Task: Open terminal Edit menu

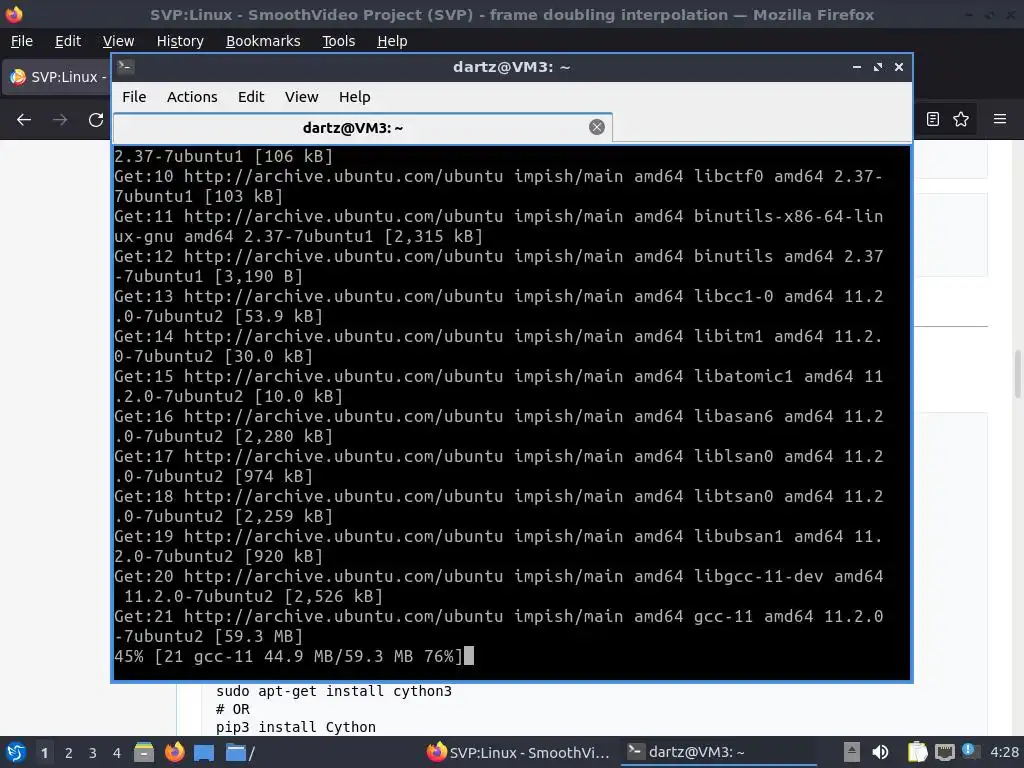Action: 251,97
